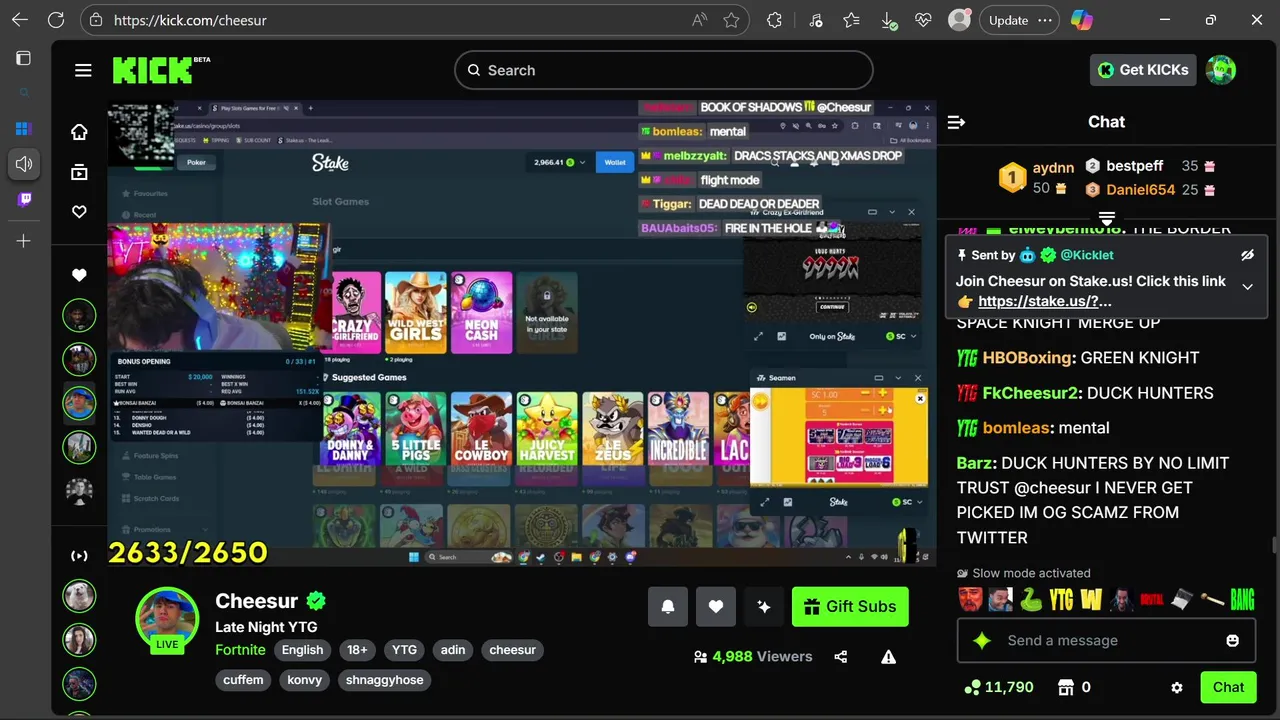1280x720 pixels.
Task: Refresh the browser page
Action: 56,20
